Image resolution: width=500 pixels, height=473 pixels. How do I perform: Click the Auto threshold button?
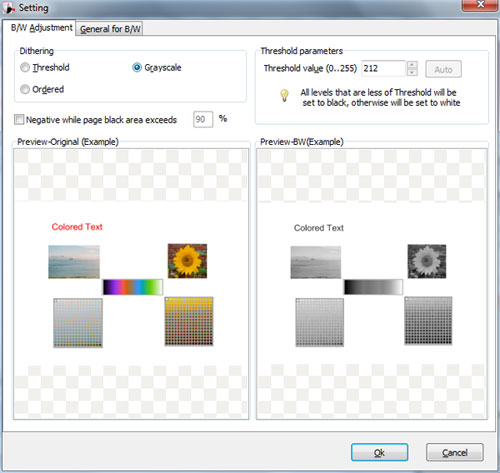point(443,69)
